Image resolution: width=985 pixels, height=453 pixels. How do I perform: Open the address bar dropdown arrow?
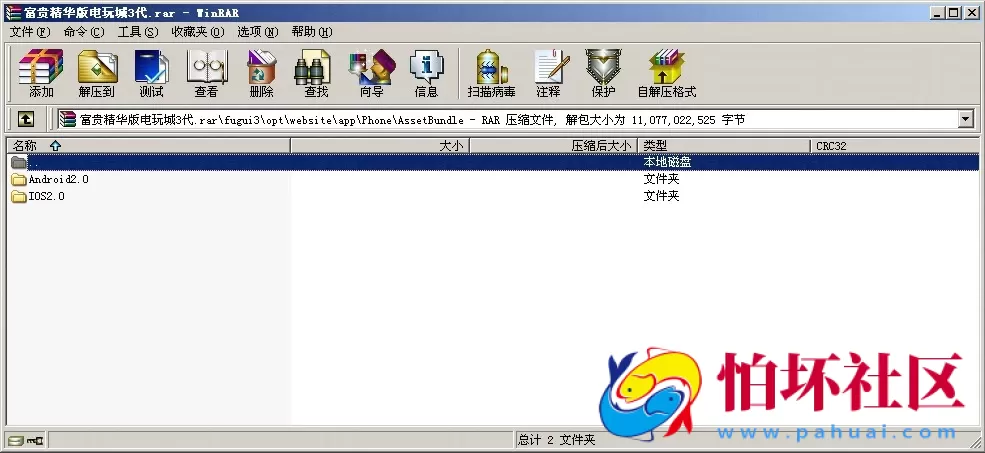point(966,119)
